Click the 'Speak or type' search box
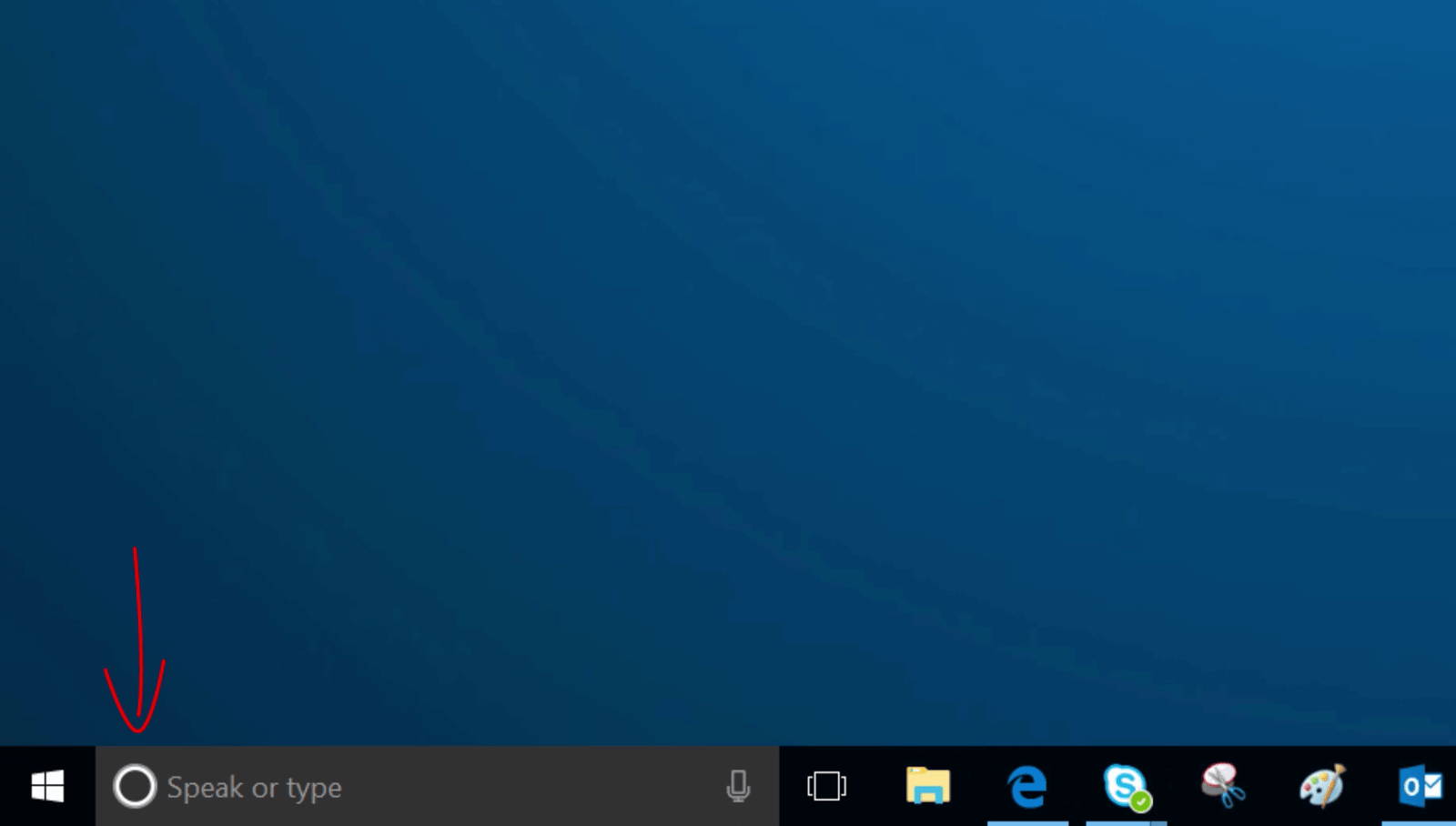This screenshot has width=1456, height=826. [438, 786]
